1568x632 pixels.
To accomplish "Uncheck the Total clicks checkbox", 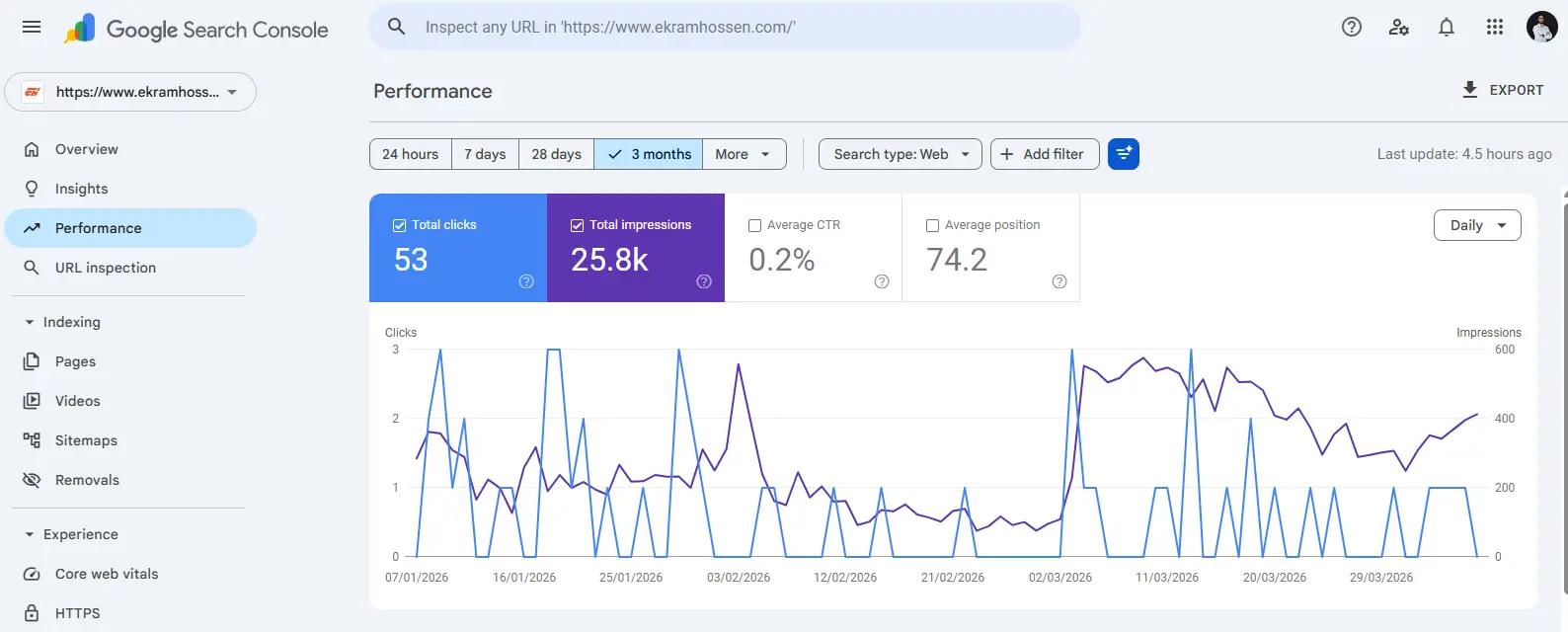I will tap(399, 225).
